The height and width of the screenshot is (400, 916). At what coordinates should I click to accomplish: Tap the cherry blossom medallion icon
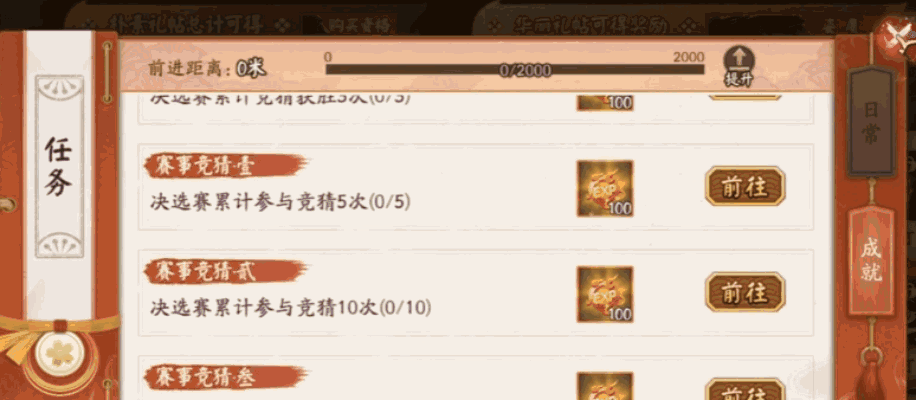pos(60,353)
